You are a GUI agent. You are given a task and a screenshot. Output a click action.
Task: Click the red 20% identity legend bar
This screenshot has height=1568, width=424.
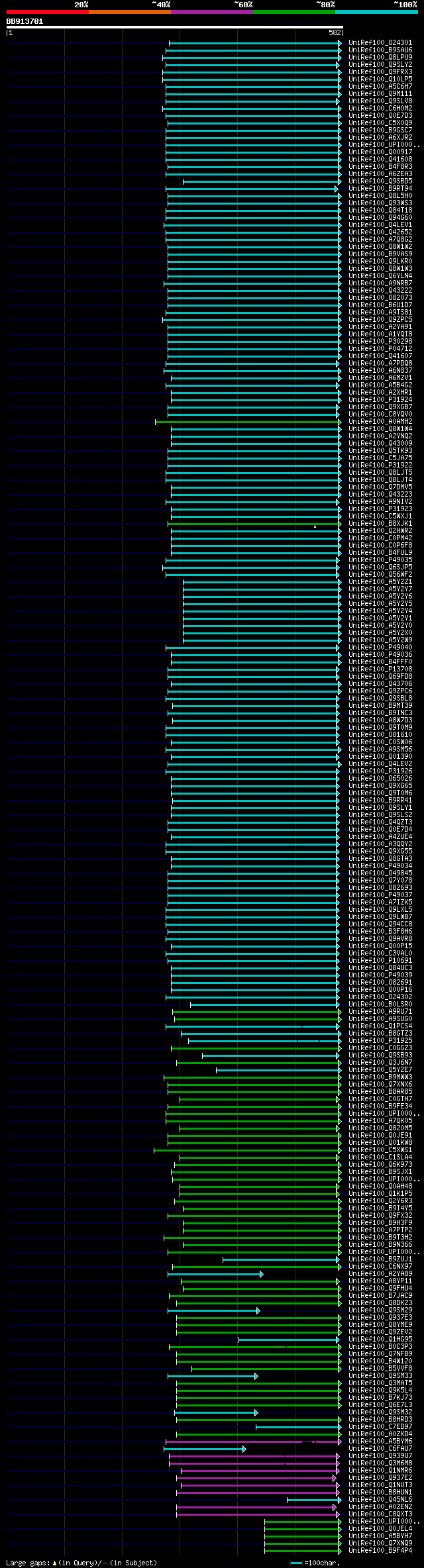click(x=47, y=12)
